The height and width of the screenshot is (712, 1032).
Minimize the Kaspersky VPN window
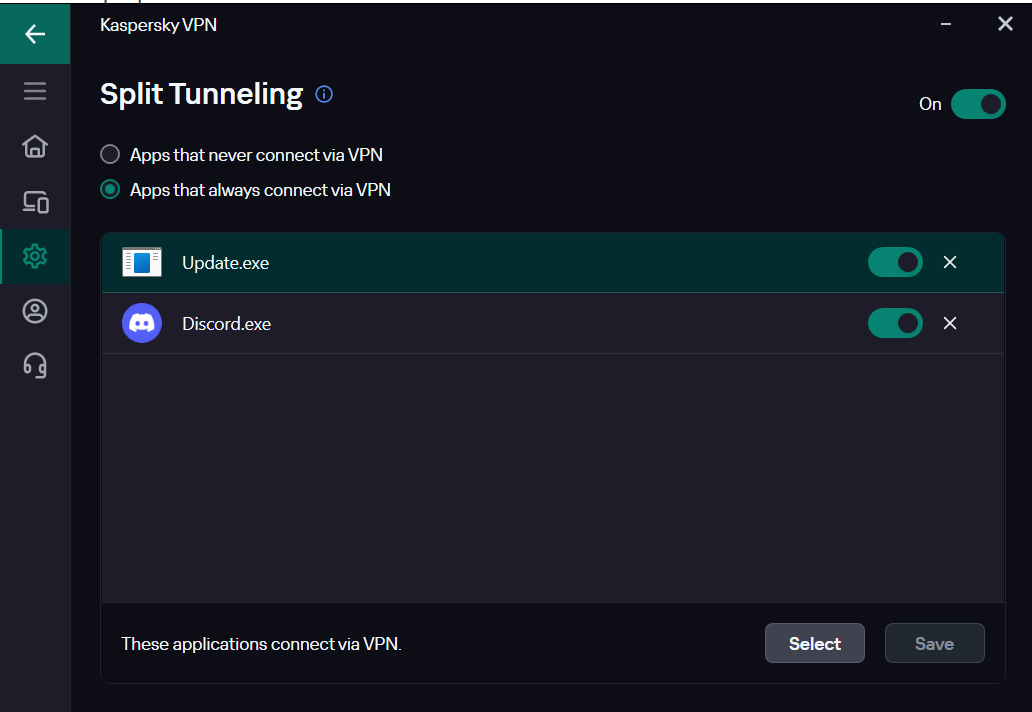pos(946,24)
